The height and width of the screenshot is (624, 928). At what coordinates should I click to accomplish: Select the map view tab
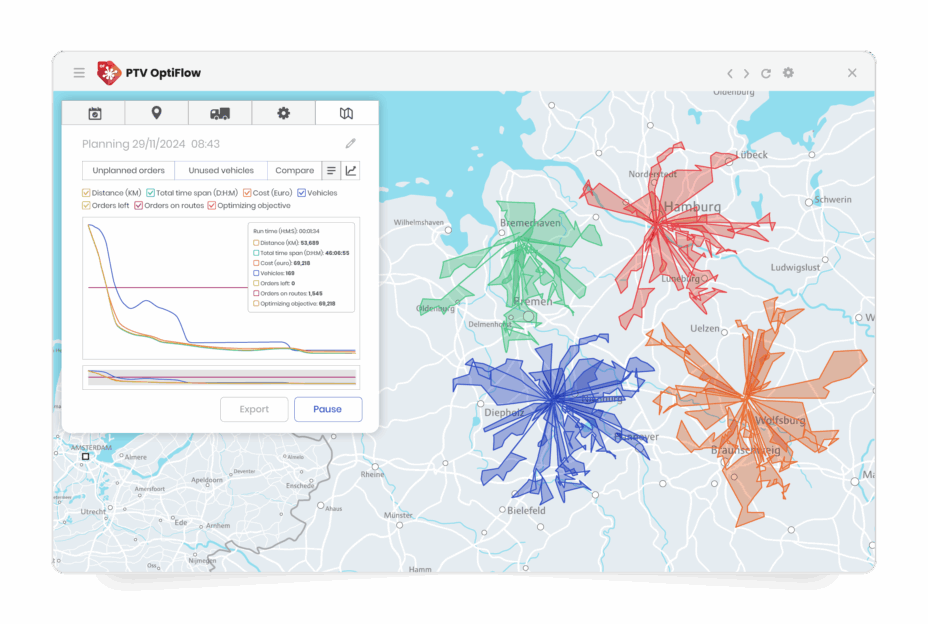346,113
